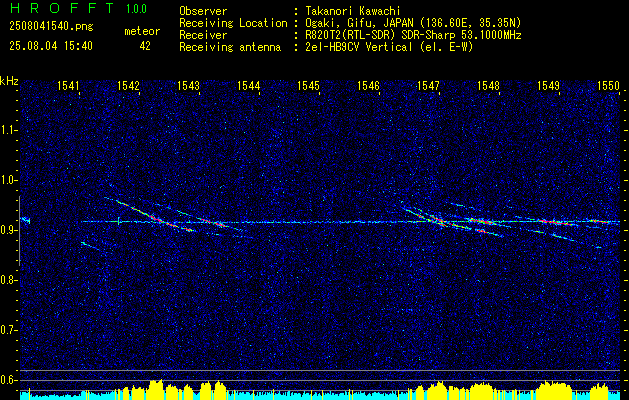Viewport: 629px width, 400px height.
Task: Click the HROFFT 1.0.0 title text
Action: click(x=79, y=8)
